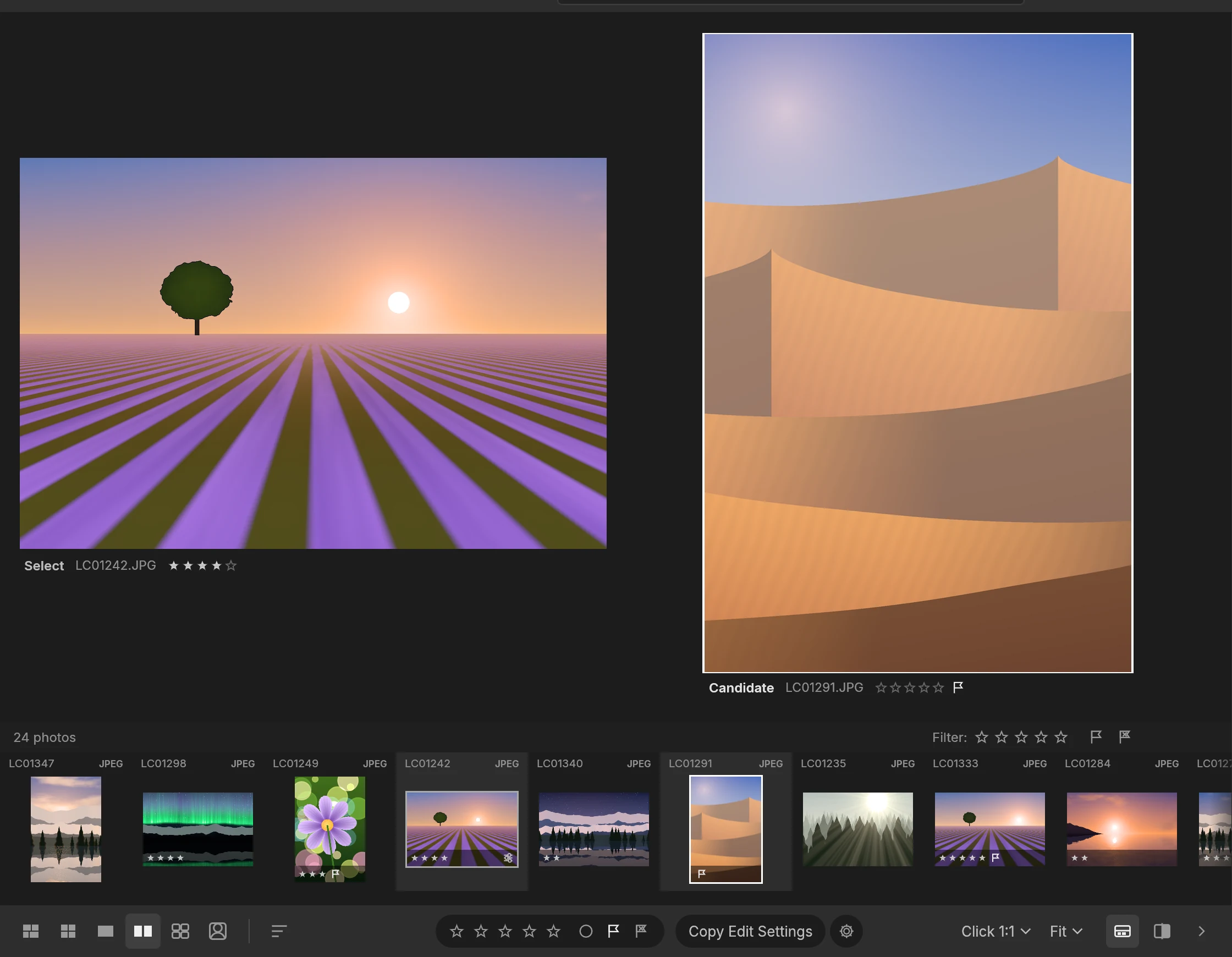Mark photo as unflagged with circle icon
Image resolution: width=1232 pixels, height=957 pixels.
pyautogui.click(x=586, y=931)
